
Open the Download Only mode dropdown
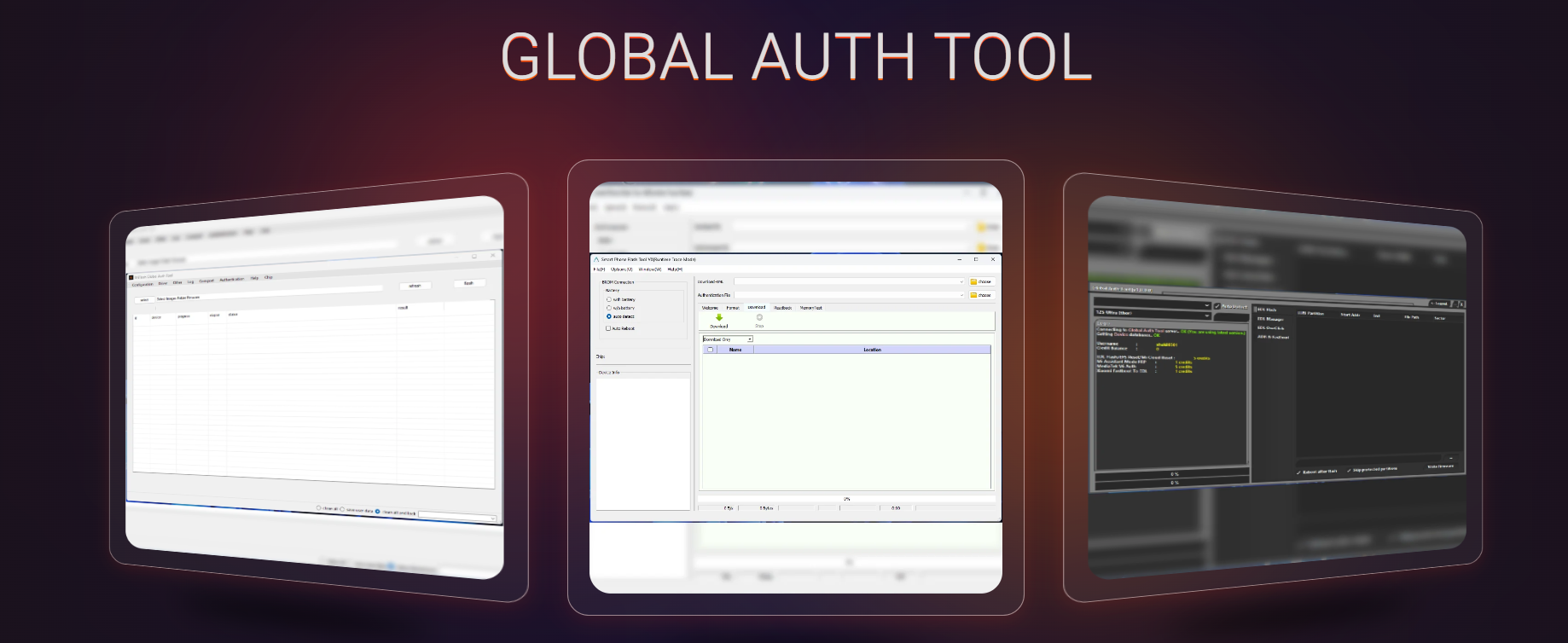[750, 339]
